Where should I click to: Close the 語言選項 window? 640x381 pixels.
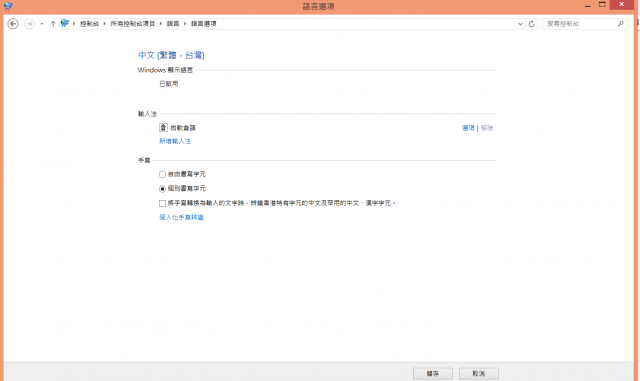pos(622,4)
